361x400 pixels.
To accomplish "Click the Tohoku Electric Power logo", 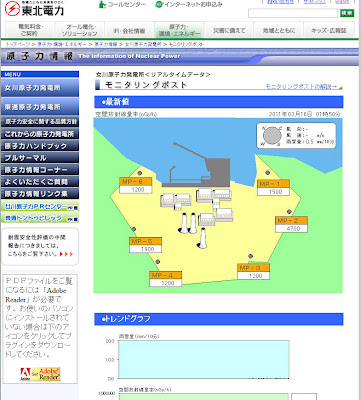I will point(34,9).
